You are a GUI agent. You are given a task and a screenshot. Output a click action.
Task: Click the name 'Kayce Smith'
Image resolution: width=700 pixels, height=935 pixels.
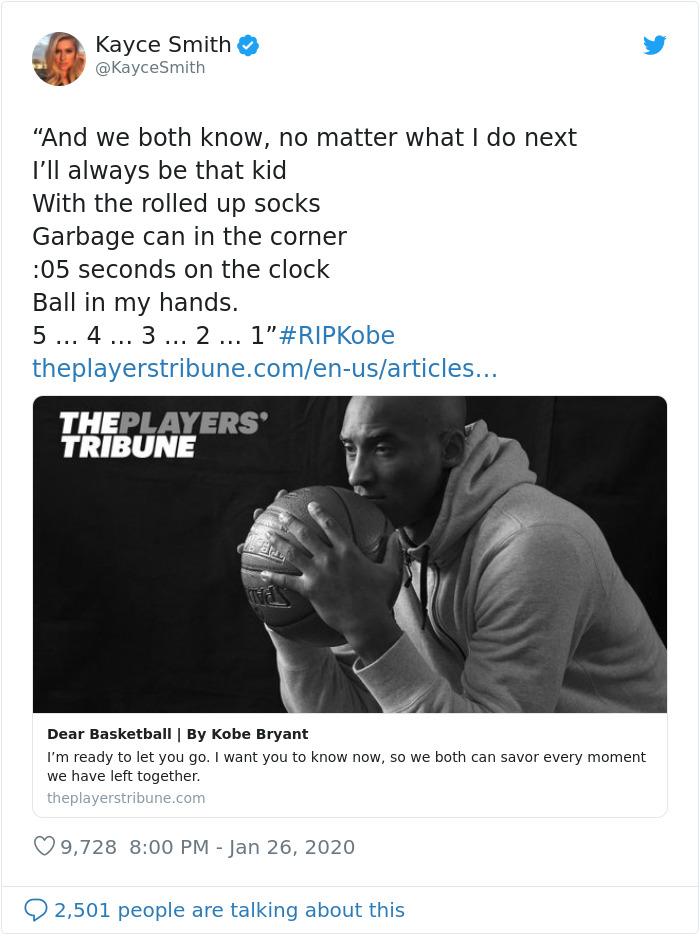[x=163, y=44]
